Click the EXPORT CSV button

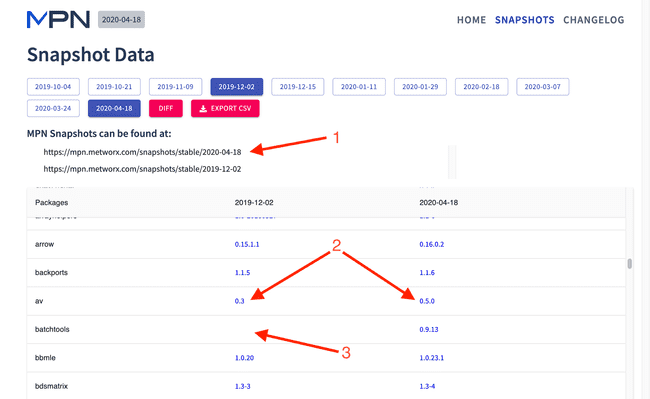click(225, 108)
